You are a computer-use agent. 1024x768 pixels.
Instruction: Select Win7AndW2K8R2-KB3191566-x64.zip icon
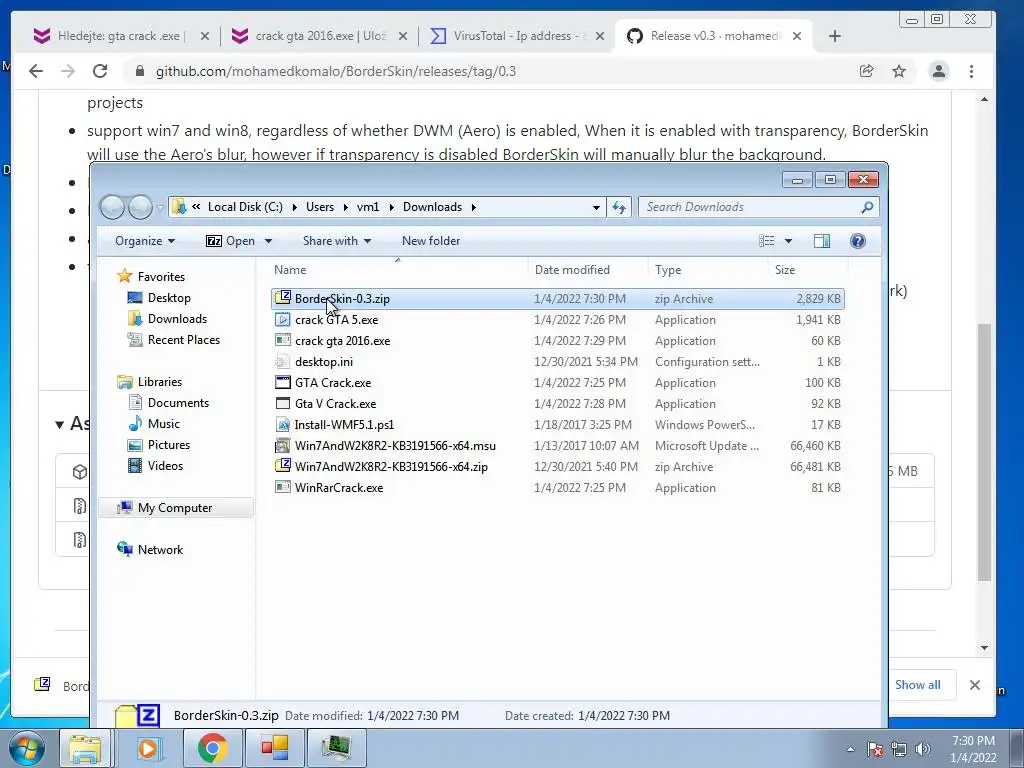coord(283,466)
